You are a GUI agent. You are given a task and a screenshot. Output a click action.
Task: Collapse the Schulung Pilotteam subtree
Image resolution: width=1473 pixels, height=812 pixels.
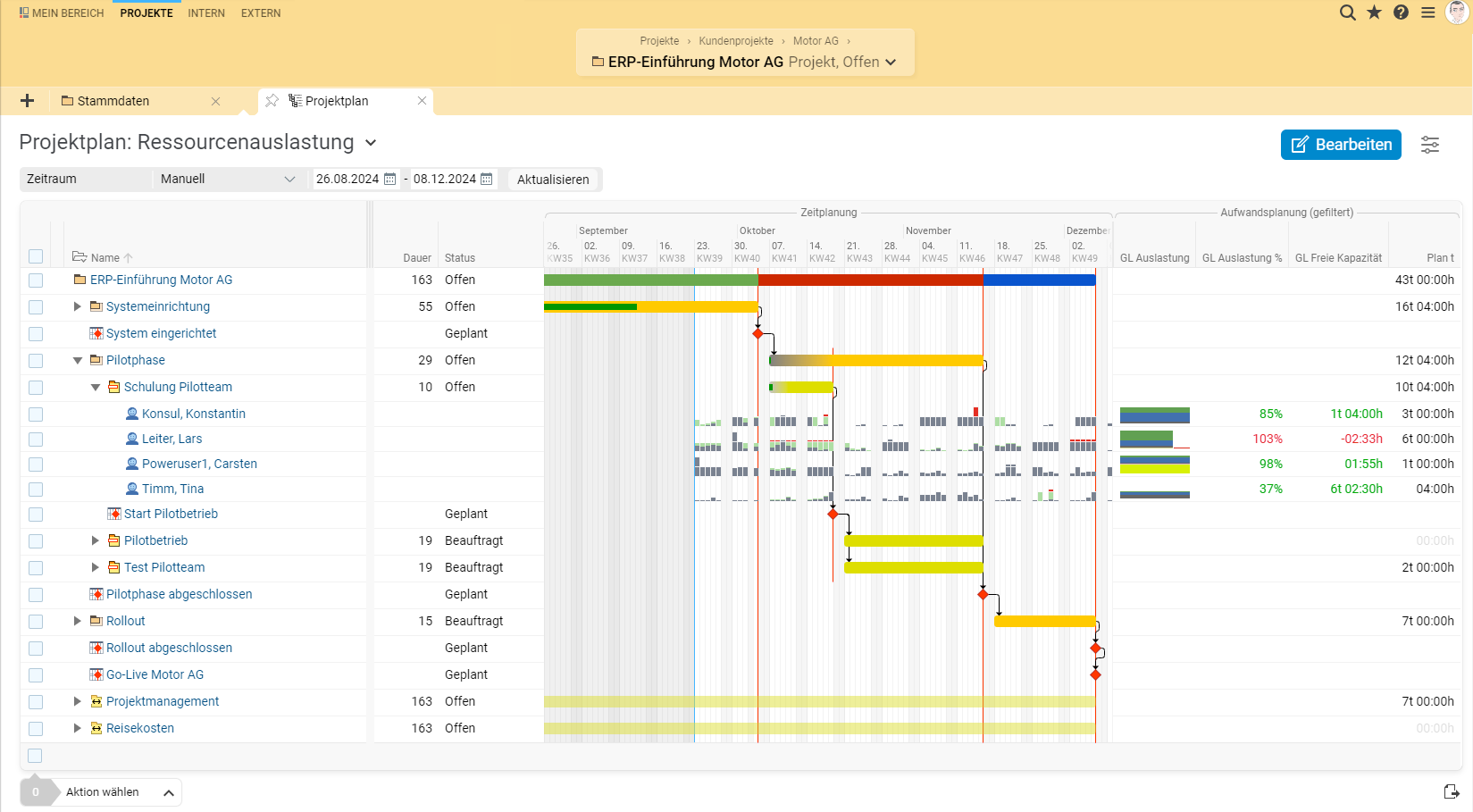[x=95, y=387]
